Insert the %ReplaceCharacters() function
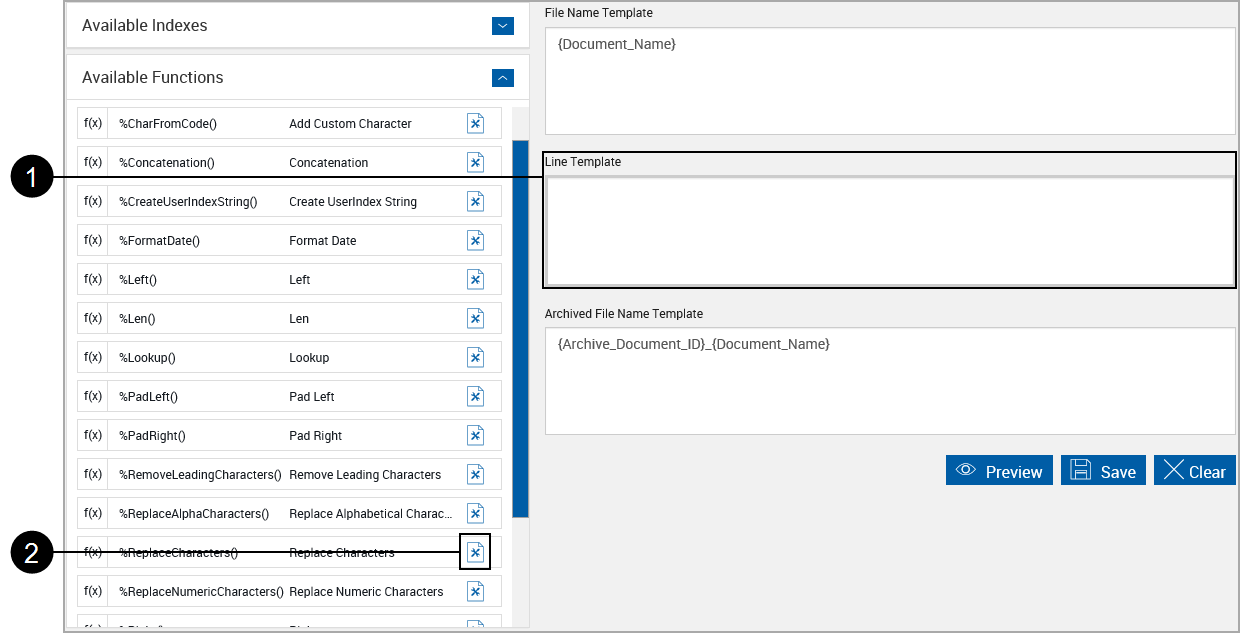 [x=476, y=551]
